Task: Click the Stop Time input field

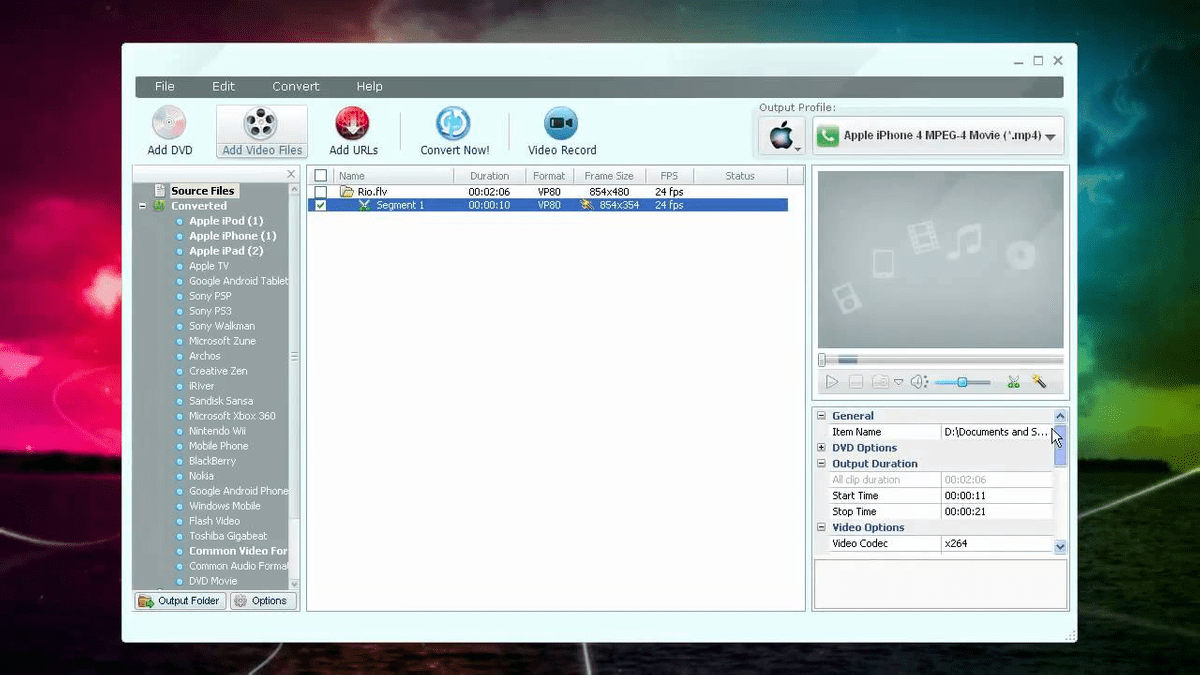Action: click(995, 511)
